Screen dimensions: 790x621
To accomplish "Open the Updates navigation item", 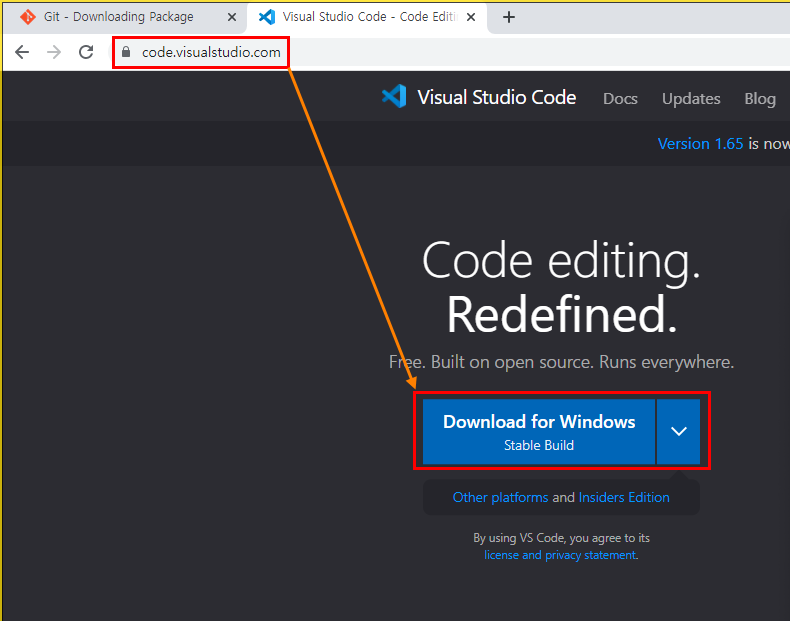I will (691, 99).
